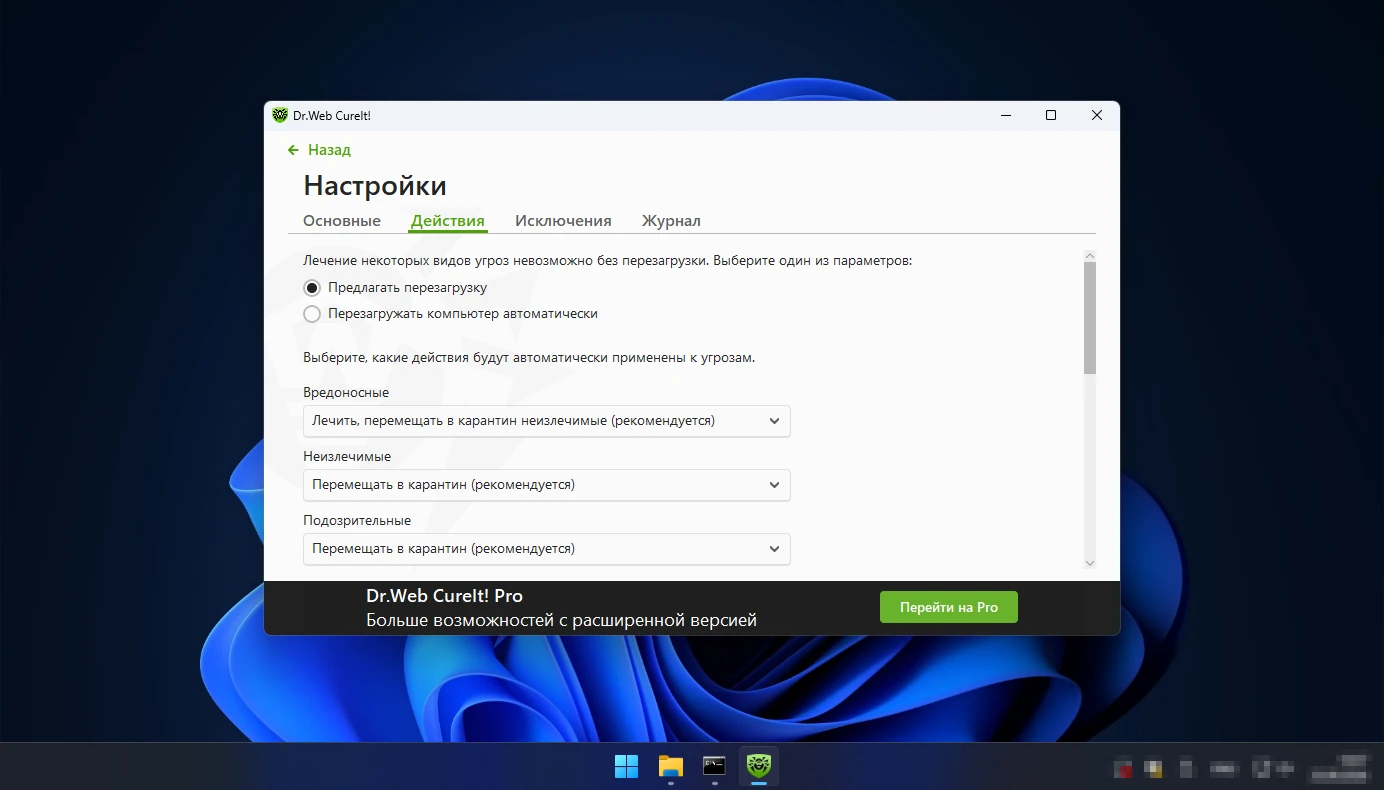The height and width of the screenshot is (790, 1384).
Task: Close the Dr.Web CureIt! window
Action: point(1097,115)
